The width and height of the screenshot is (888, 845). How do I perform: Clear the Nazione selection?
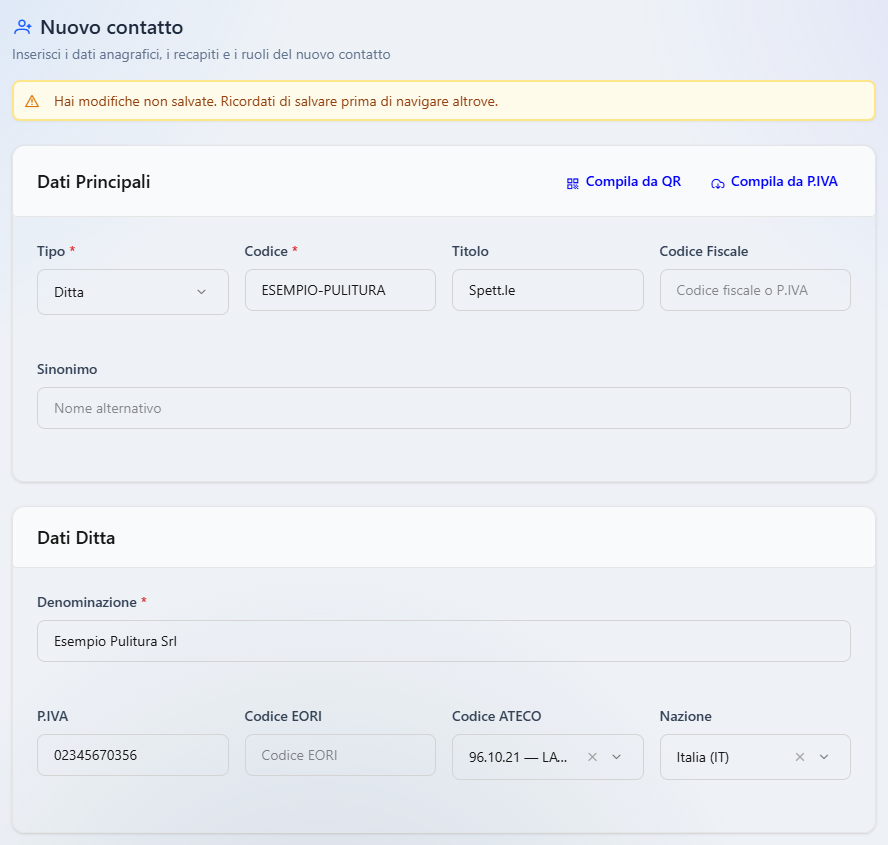[800, 757]
